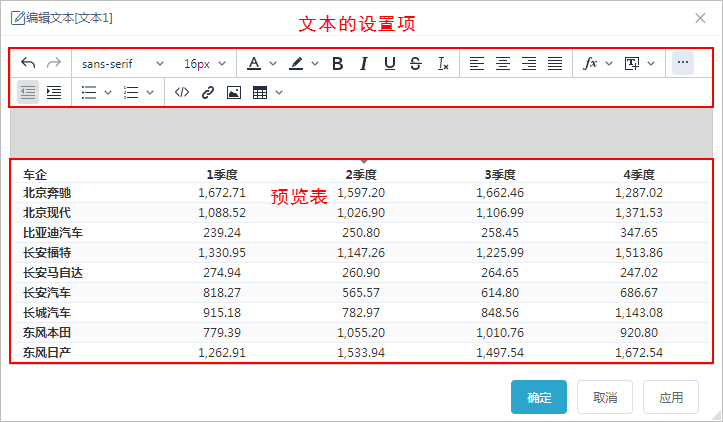Select the 北京现代 row label
The width and height of the screenshot is (723, 422).
47,213
